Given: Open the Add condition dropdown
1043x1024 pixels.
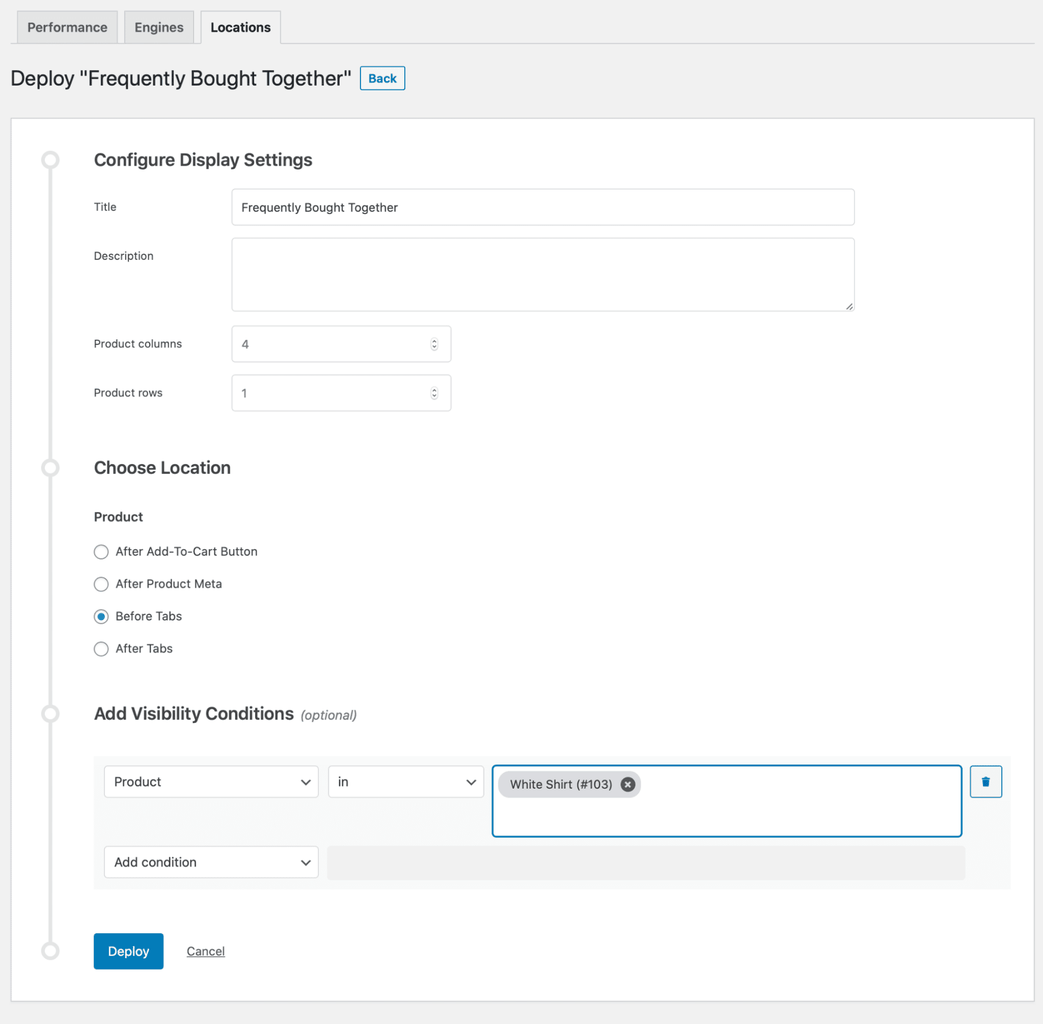Looking at the screenshot, I should (211, 862).
